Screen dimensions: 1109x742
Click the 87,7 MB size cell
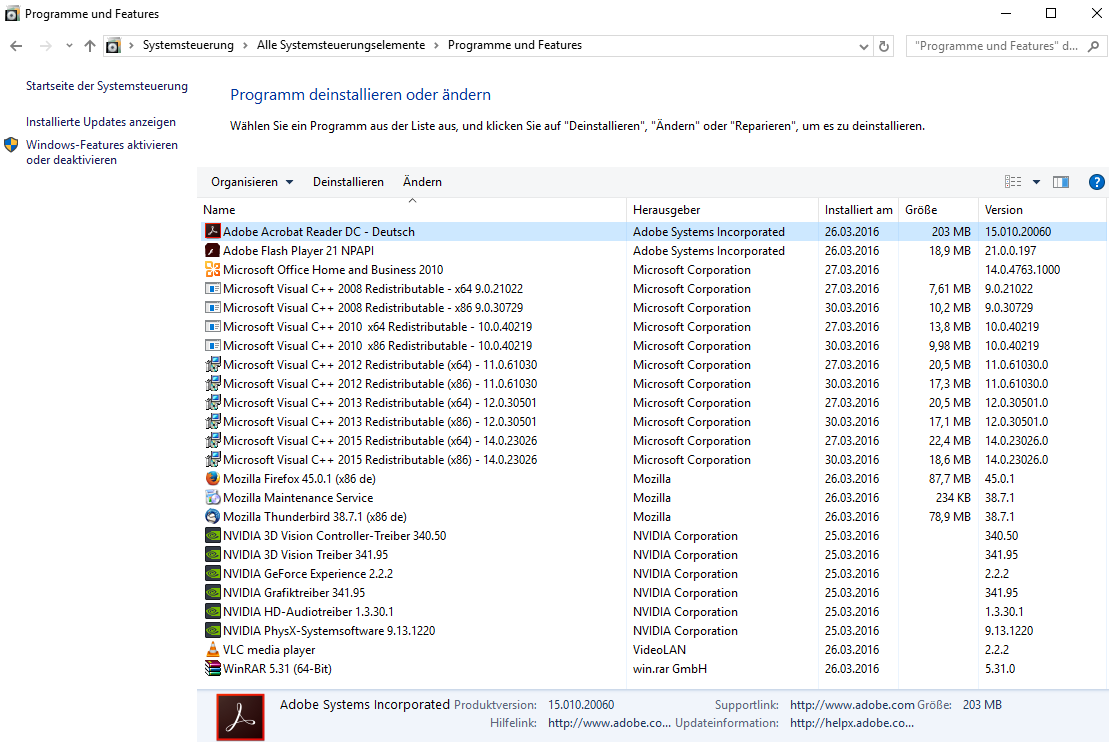(949, 479)
